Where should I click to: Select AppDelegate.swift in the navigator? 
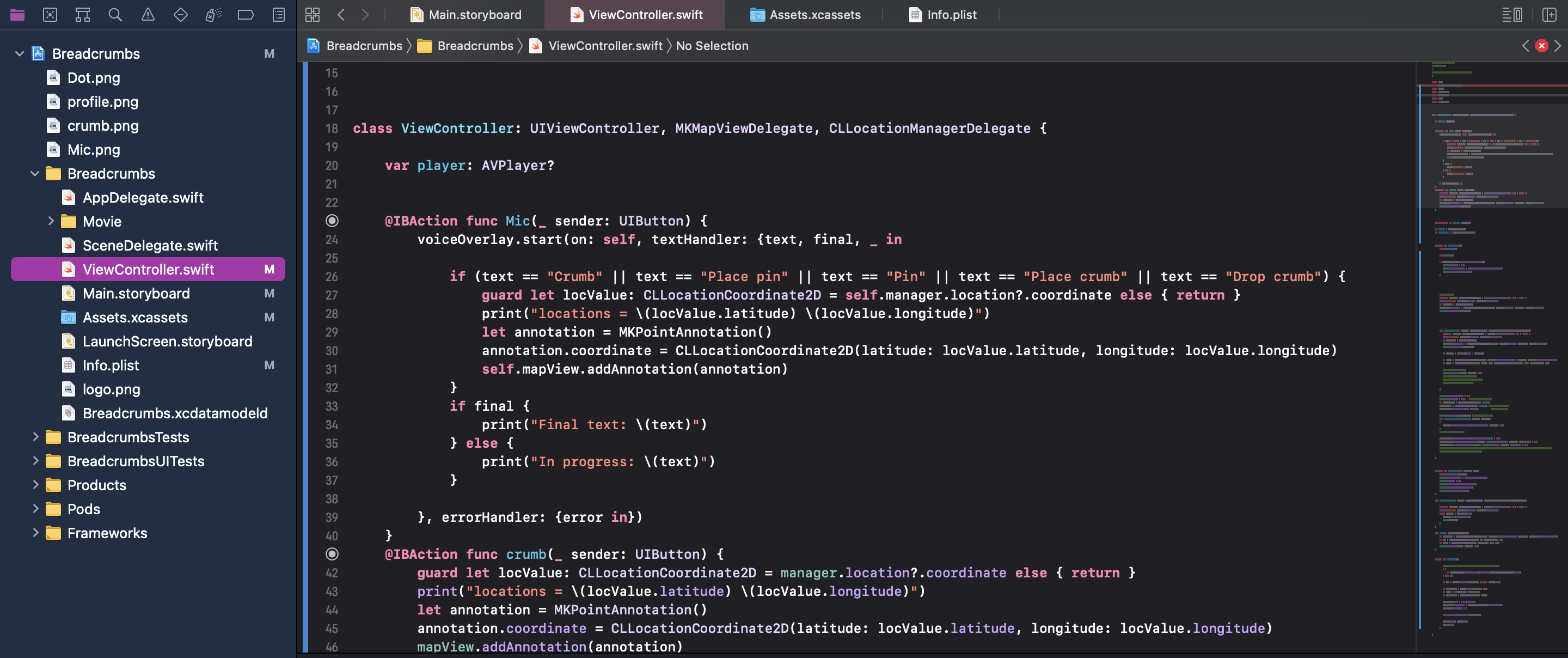tap(143, 197)
